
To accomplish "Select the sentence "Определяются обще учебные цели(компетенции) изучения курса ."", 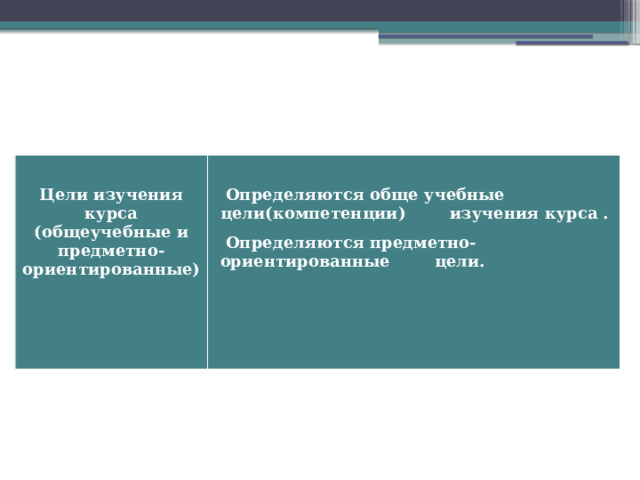I will click(x=414, y=204).
